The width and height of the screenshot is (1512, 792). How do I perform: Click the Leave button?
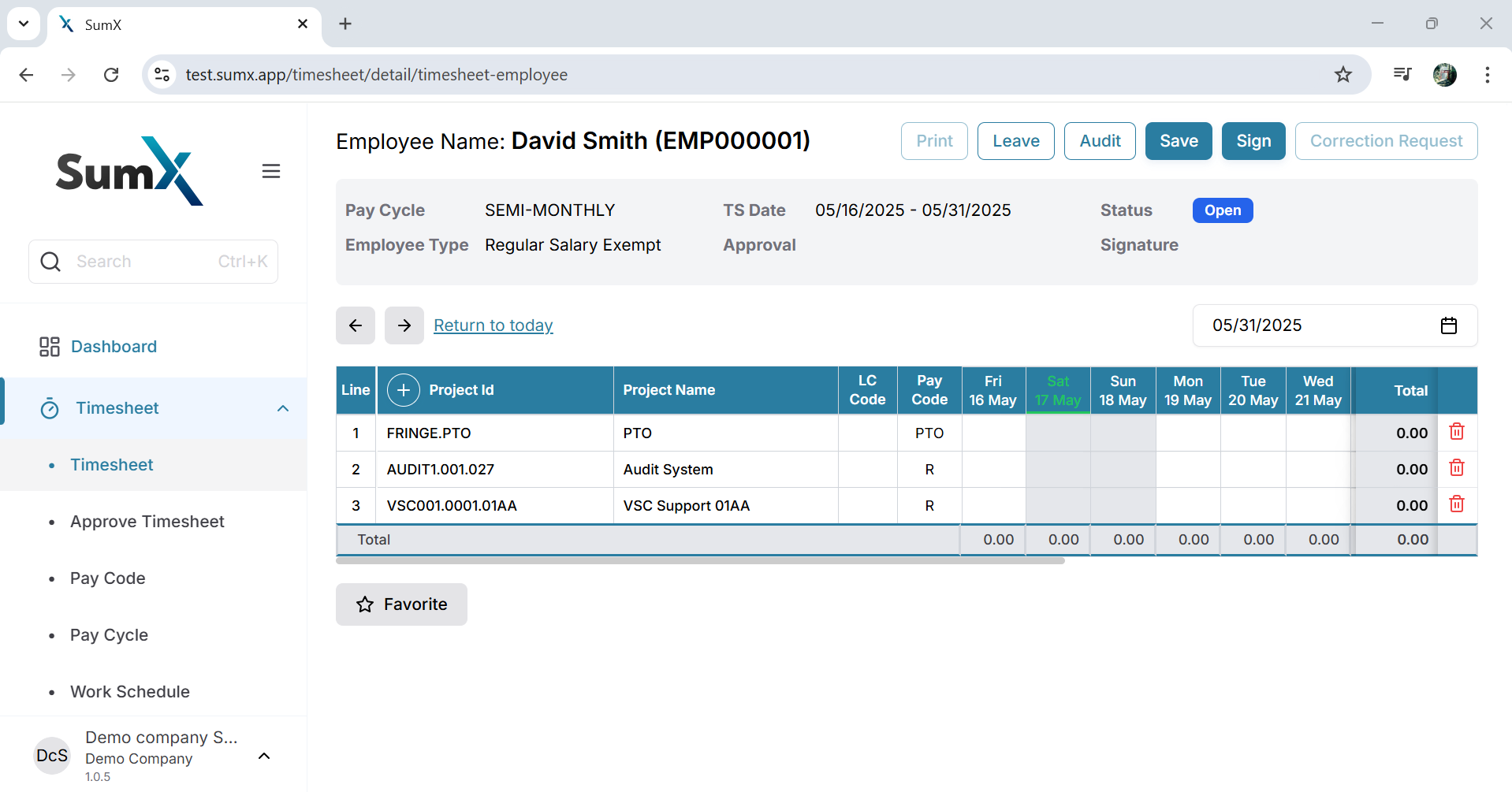(1016, 141)
